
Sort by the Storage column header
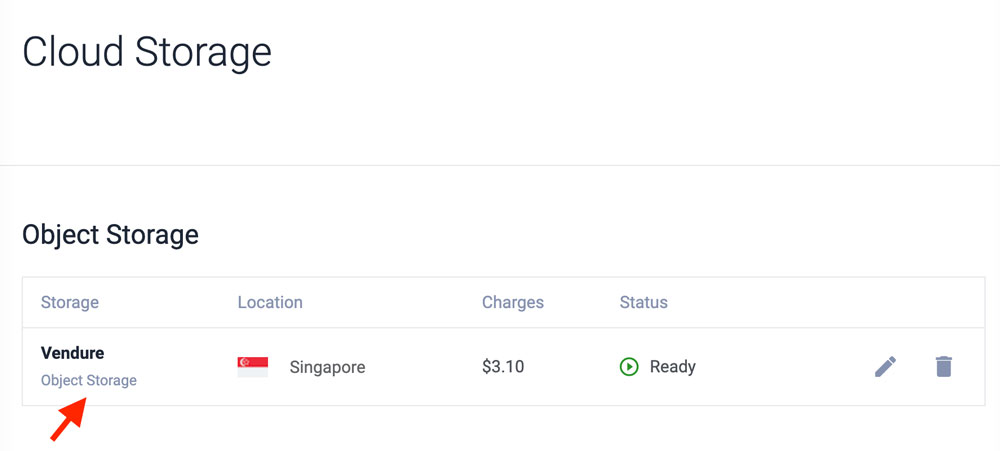pos(70,302)
